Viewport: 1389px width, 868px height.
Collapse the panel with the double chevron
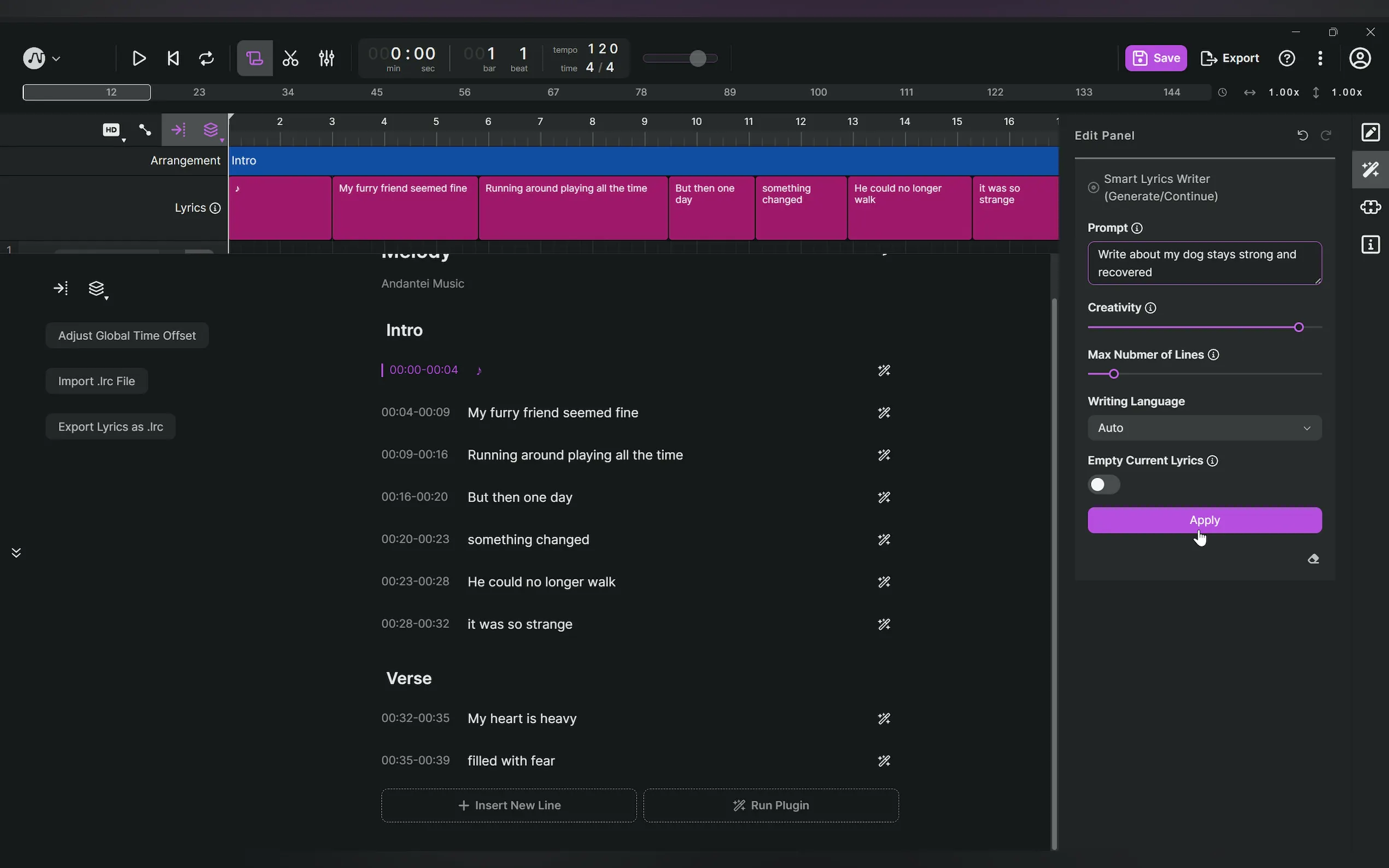point(16,553)
